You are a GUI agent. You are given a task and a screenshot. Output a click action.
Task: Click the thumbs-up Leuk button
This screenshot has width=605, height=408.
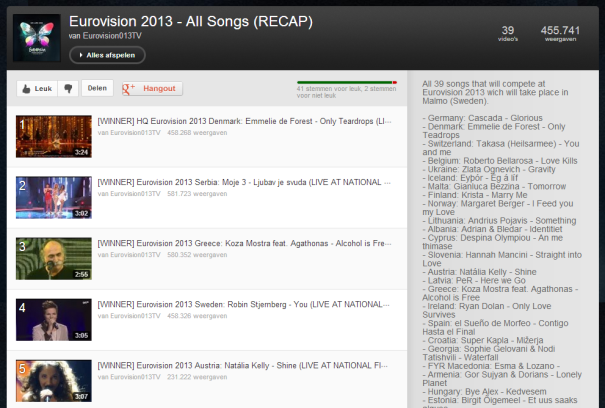click(37, 88)
